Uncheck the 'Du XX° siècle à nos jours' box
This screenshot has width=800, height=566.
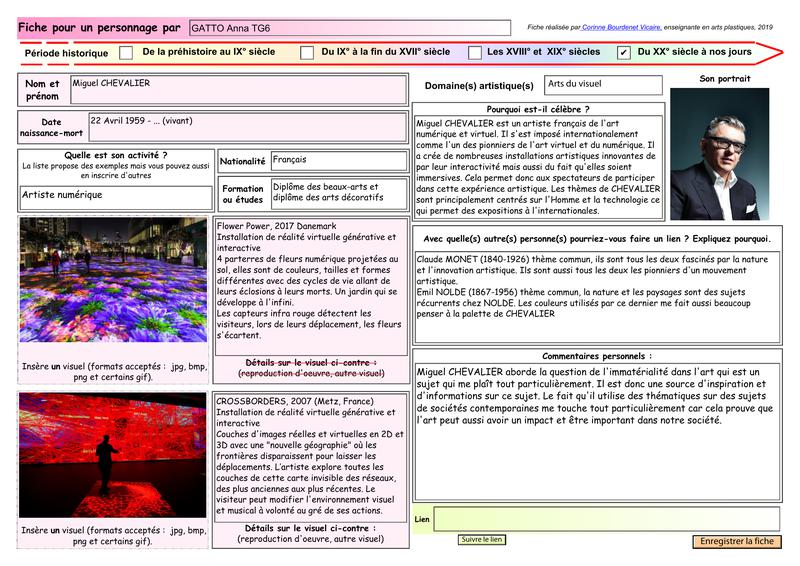click(624, 52)
